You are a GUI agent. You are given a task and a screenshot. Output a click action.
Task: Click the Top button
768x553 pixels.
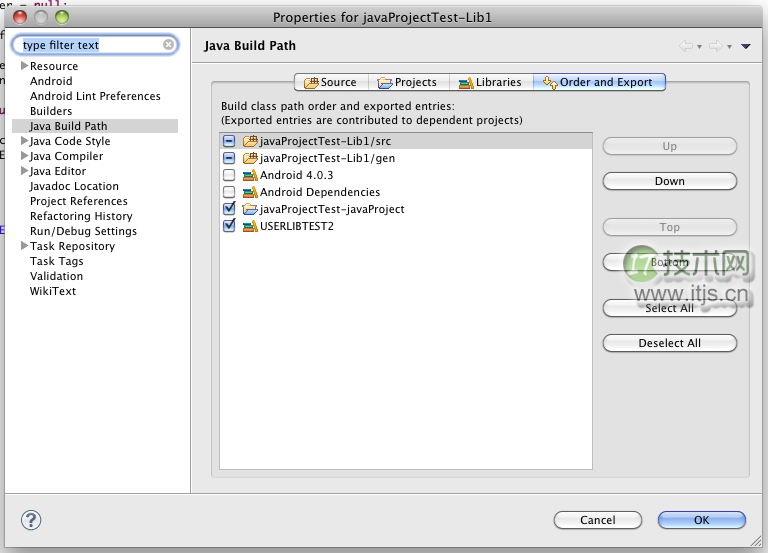point(670,227)
